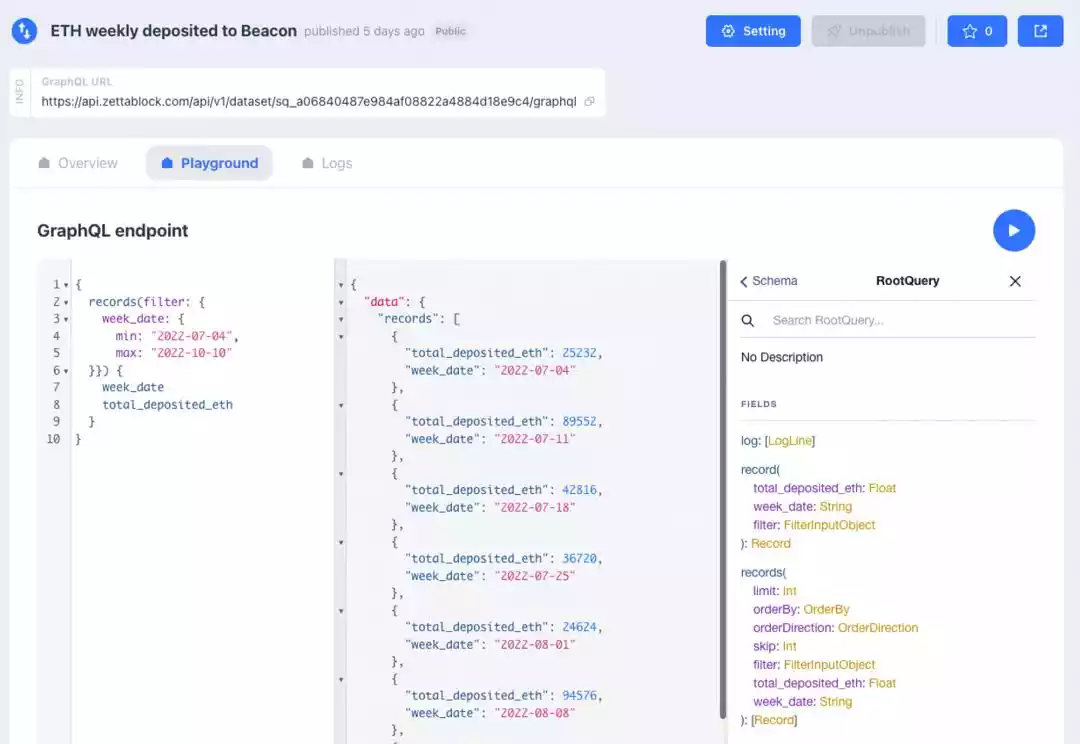
Task: Open the Setting button
Action: [753, 31]
